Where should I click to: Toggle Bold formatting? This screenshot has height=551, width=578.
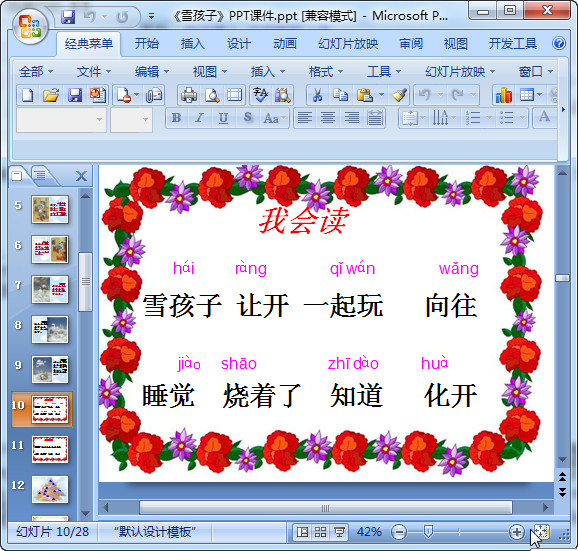pyautogui.click(x=177, y=118)
